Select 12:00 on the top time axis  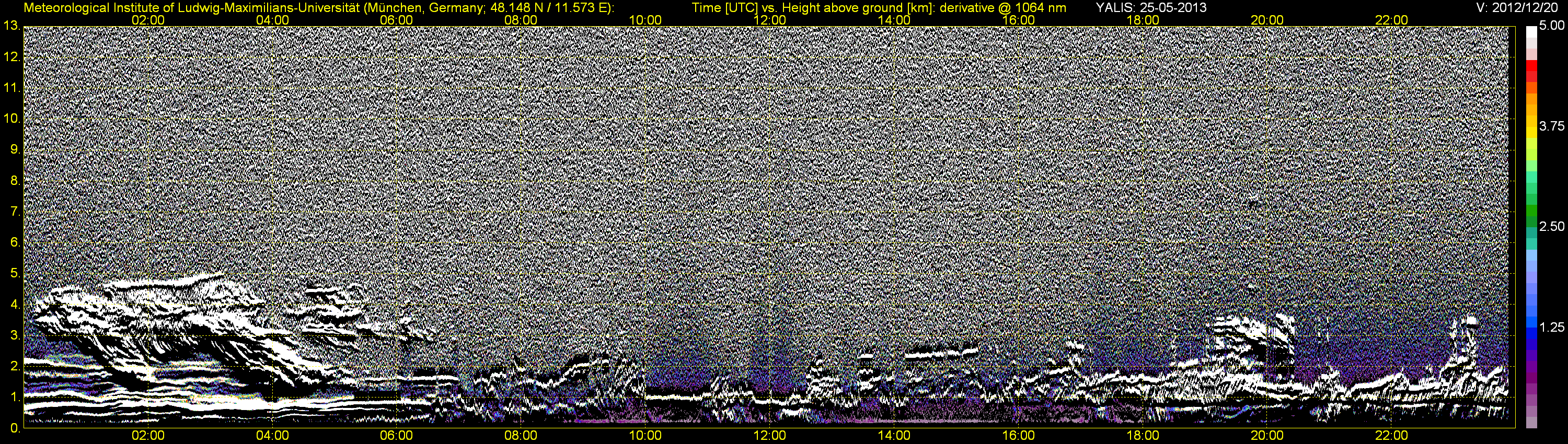tap(769, 20)
